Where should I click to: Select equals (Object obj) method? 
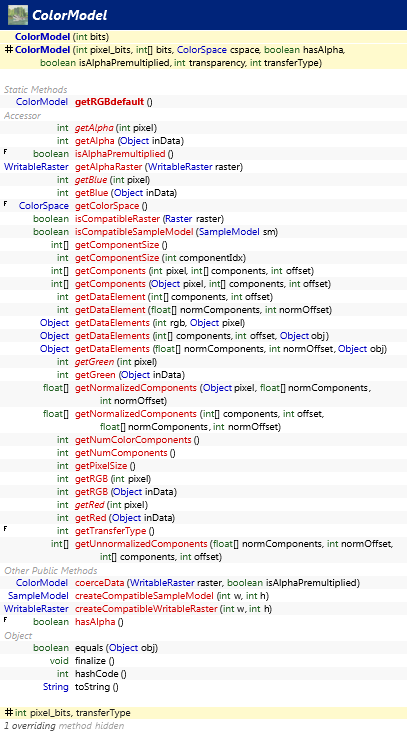(x=116, y=648)
